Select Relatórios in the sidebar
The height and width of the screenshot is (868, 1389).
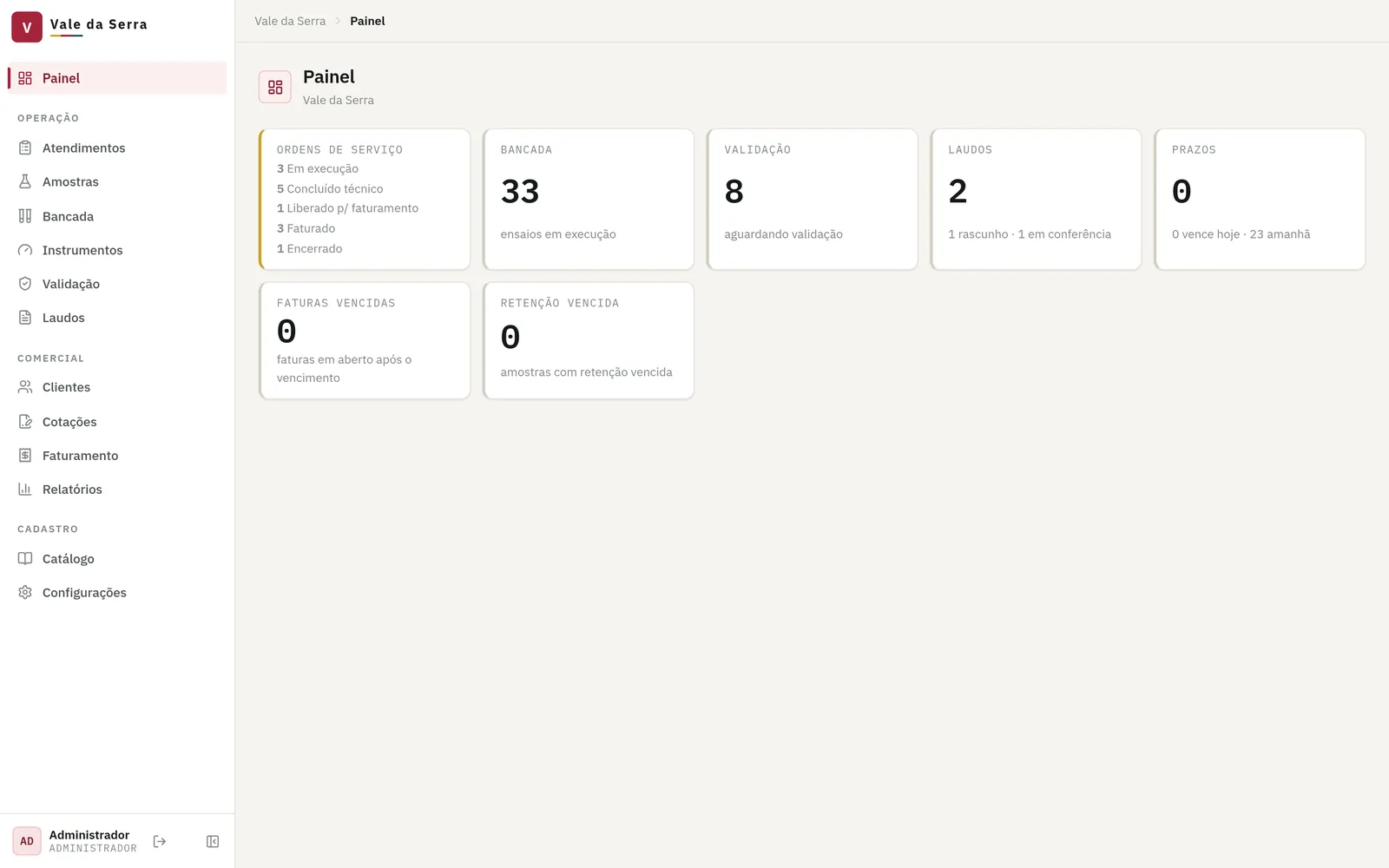tap(117, 490)
